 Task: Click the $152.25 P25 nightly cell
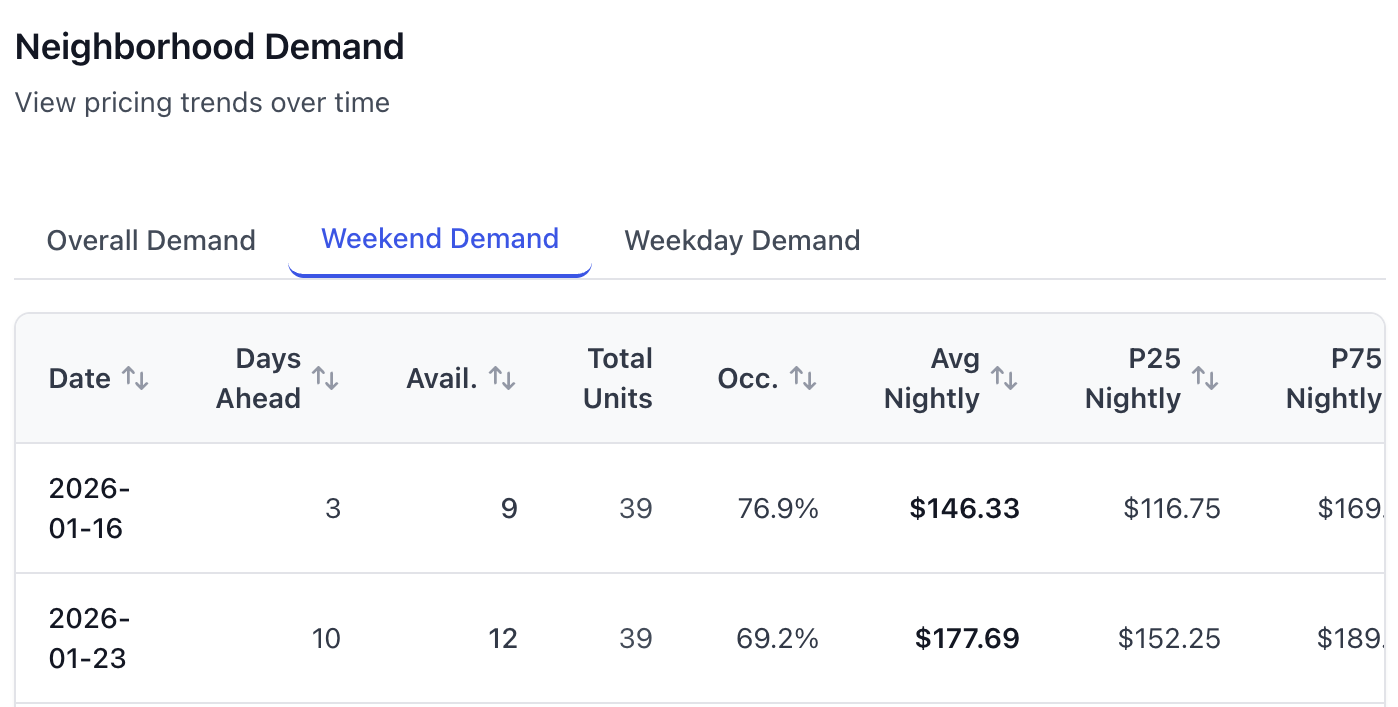coord(1169,638)
